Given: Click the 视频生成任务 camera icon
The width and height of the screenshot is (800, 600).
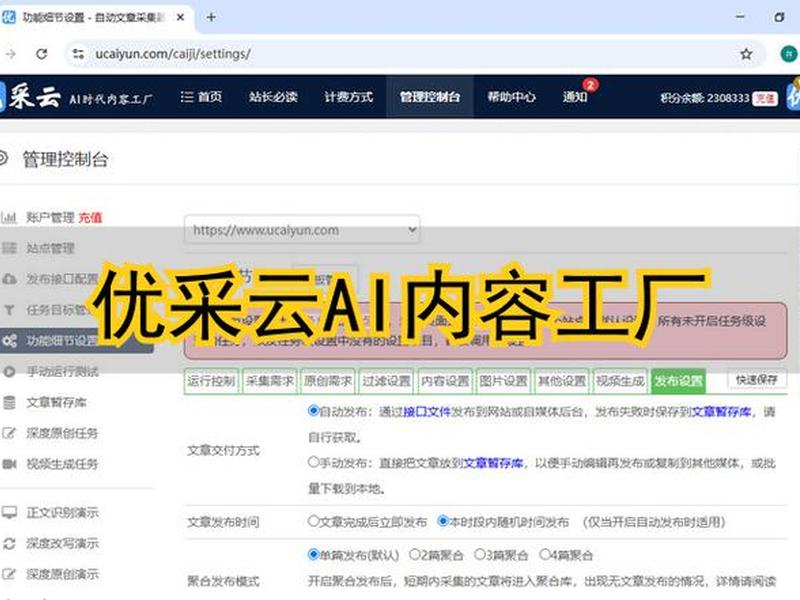Looking at the screenshot, I should [9, 464].
